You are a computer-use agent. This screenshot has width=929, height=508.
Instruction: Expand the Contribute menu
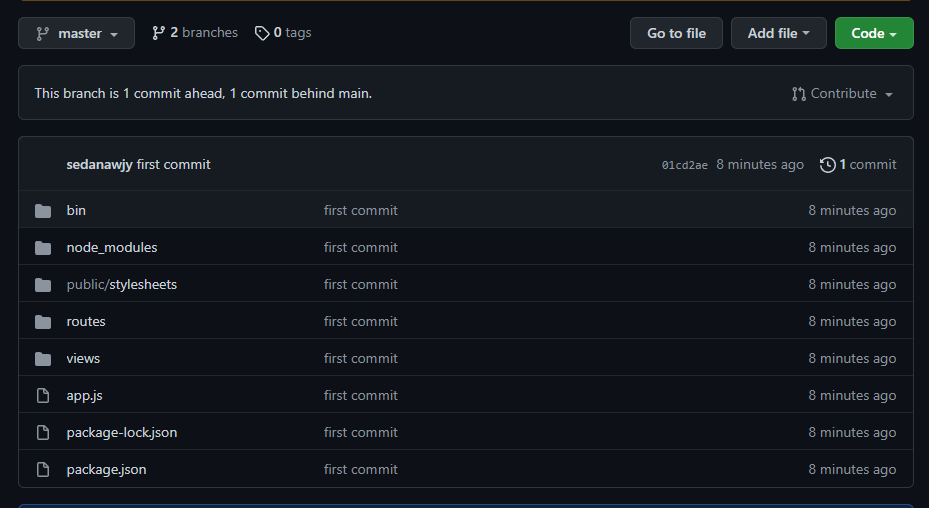842,93
